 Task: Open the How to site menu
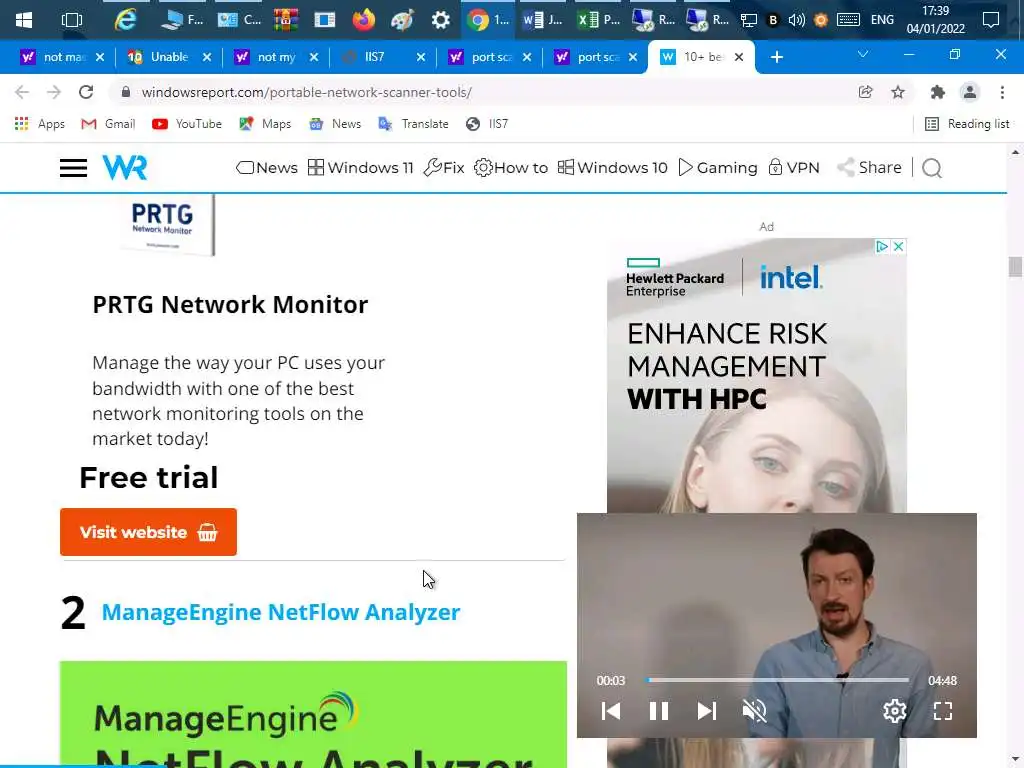pyautogui.click(x=511, y=168)
